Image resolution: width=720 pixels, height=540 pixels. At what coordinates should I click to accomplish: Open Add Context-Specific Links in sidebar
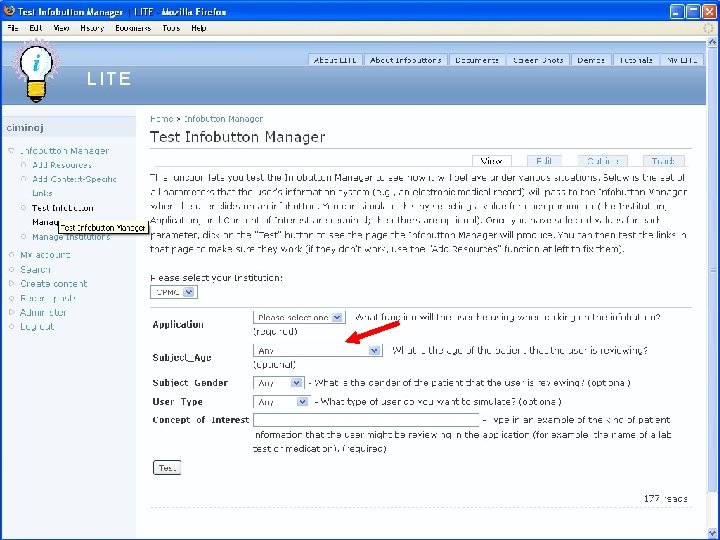(74, 186)
